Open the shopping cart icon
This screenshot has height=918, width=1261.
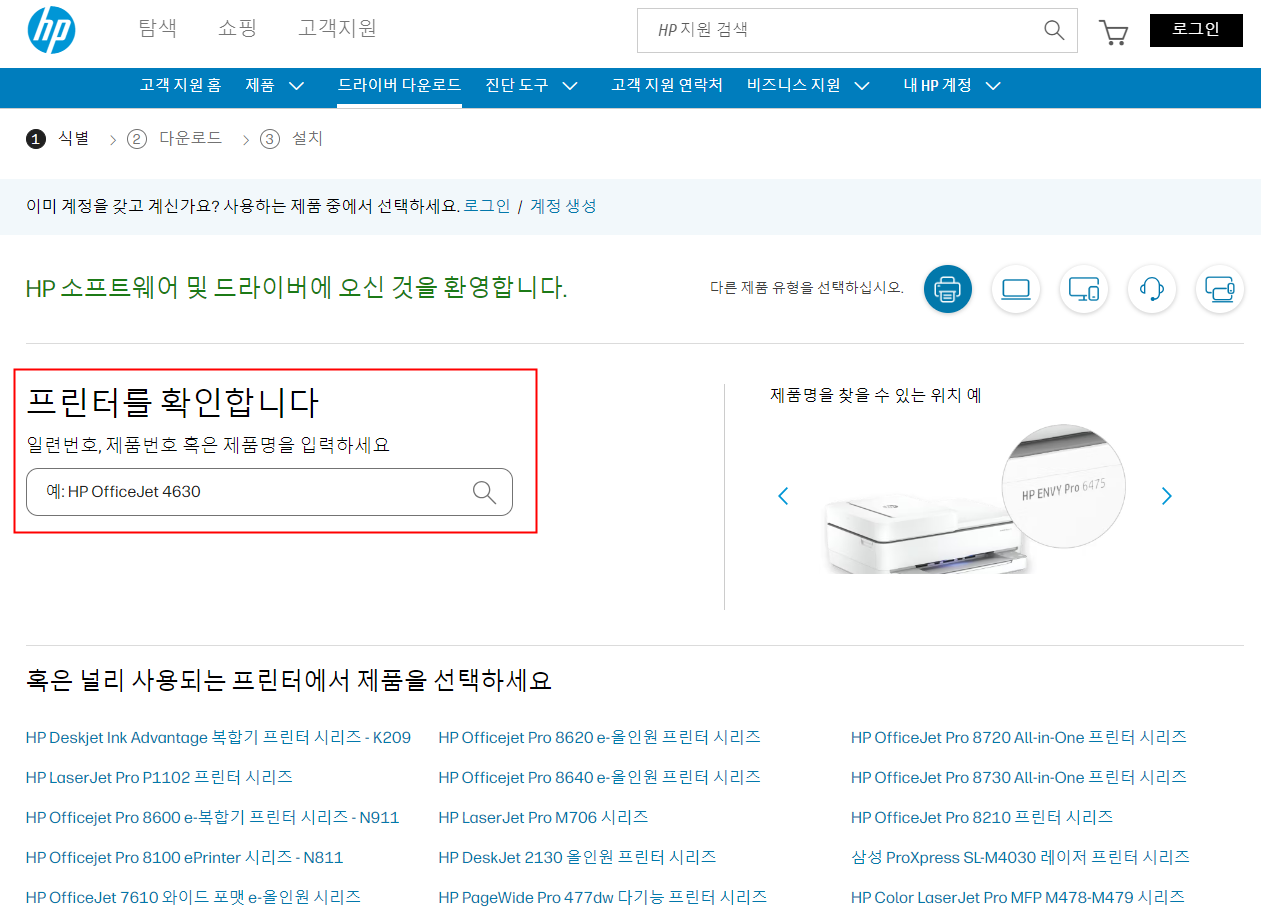pos(1113,32)
